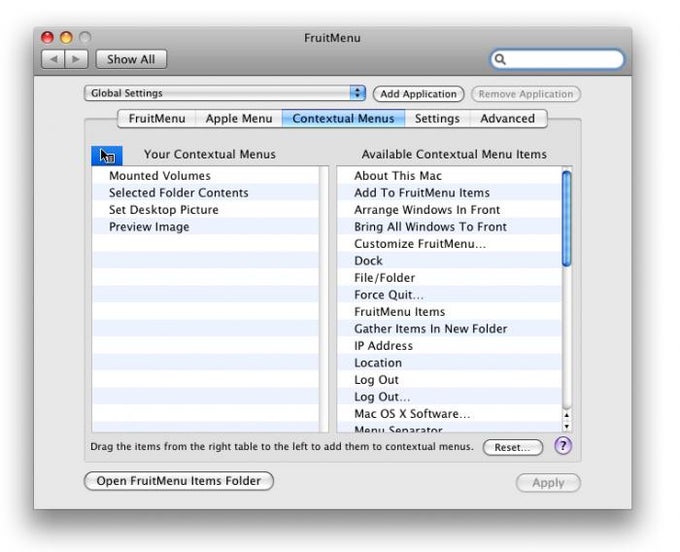Image resolution: width=680 pixels, height=552 pixels.
Task: Click the contextual menu cursor icon
Action: (107, 156)
